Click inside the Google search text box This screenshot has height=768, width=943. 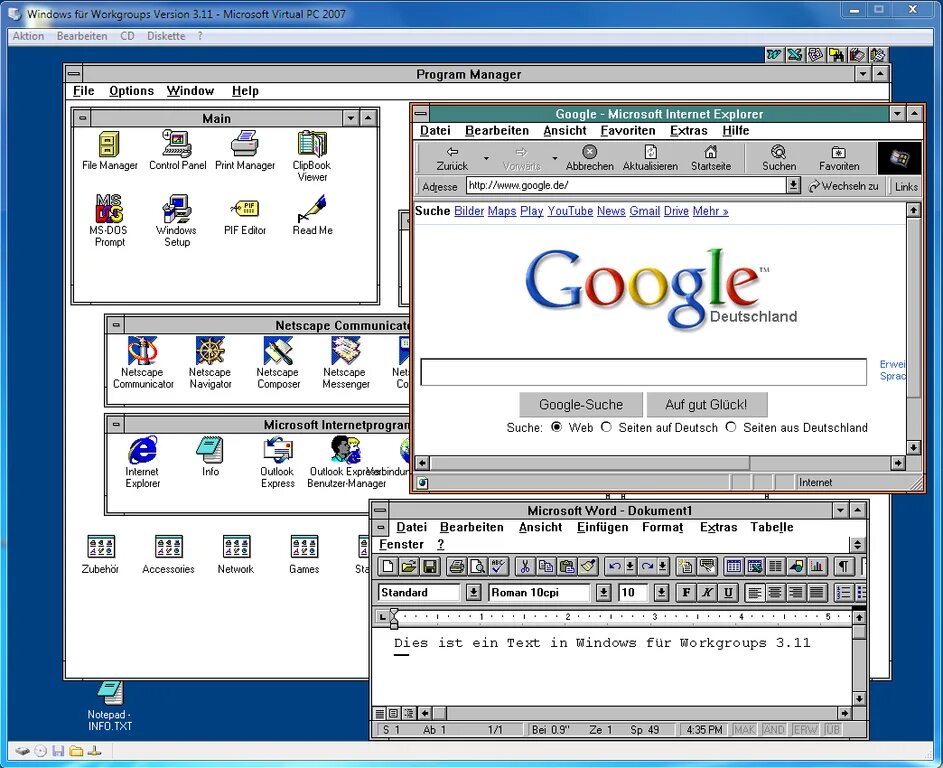point(644,372)
